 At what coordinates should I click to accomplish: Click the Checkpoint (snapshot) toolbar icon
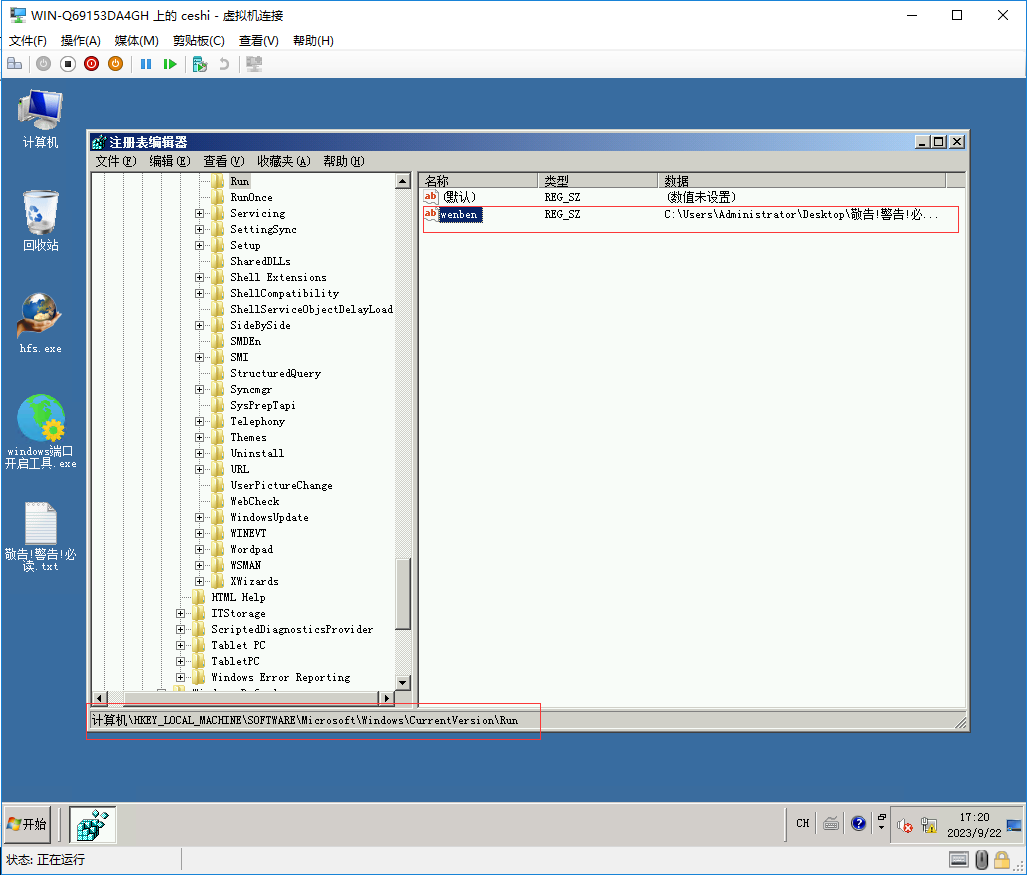pos(199,63)
